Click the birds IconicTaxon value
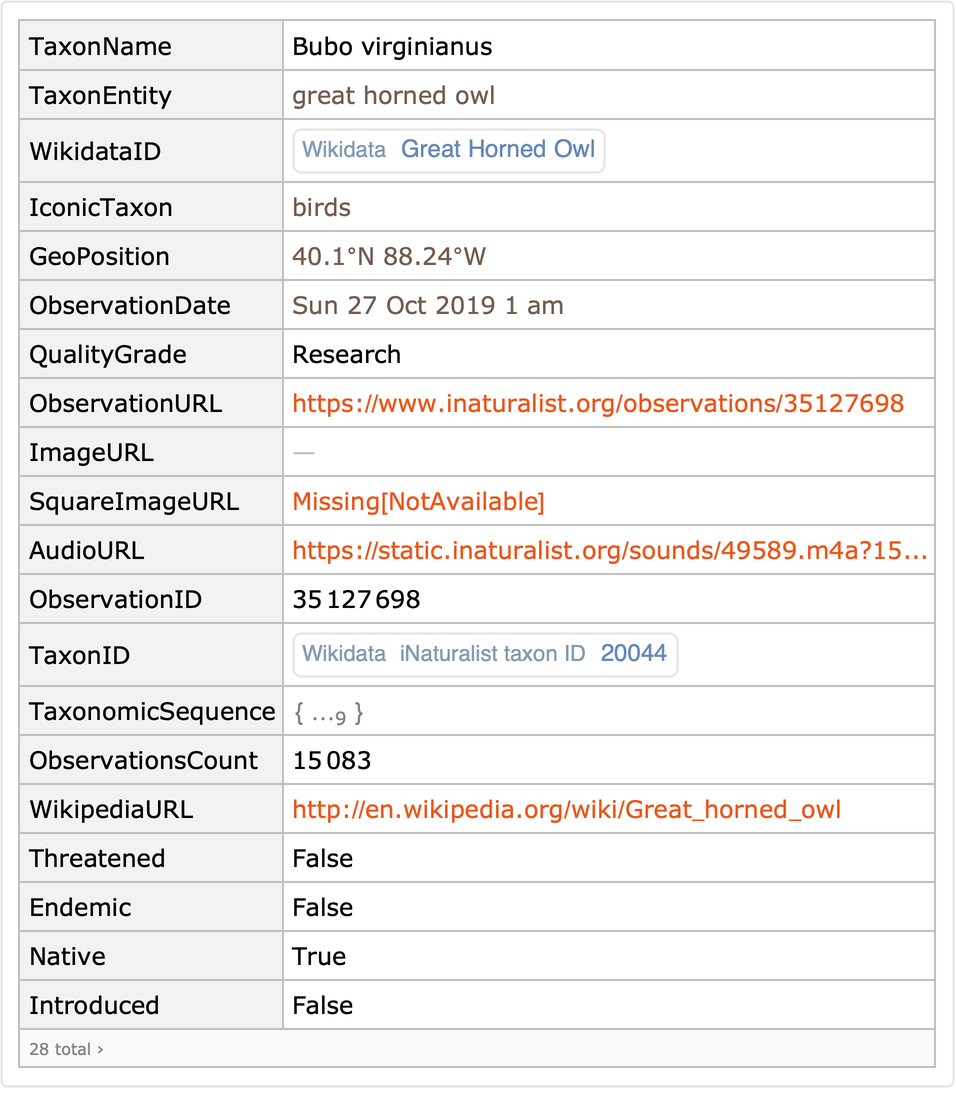This screenshot has width=956, height=1120. pos(321,208)
